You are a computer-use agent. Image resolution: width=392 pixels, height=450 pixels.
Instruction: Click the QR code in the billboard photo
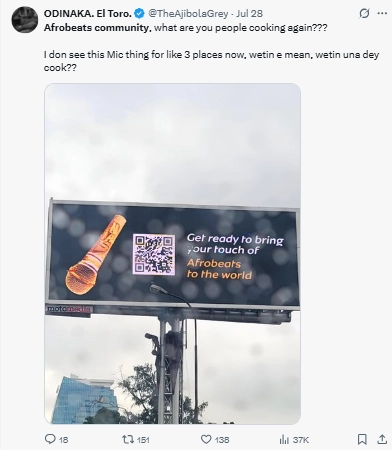[x=154, y=254]
